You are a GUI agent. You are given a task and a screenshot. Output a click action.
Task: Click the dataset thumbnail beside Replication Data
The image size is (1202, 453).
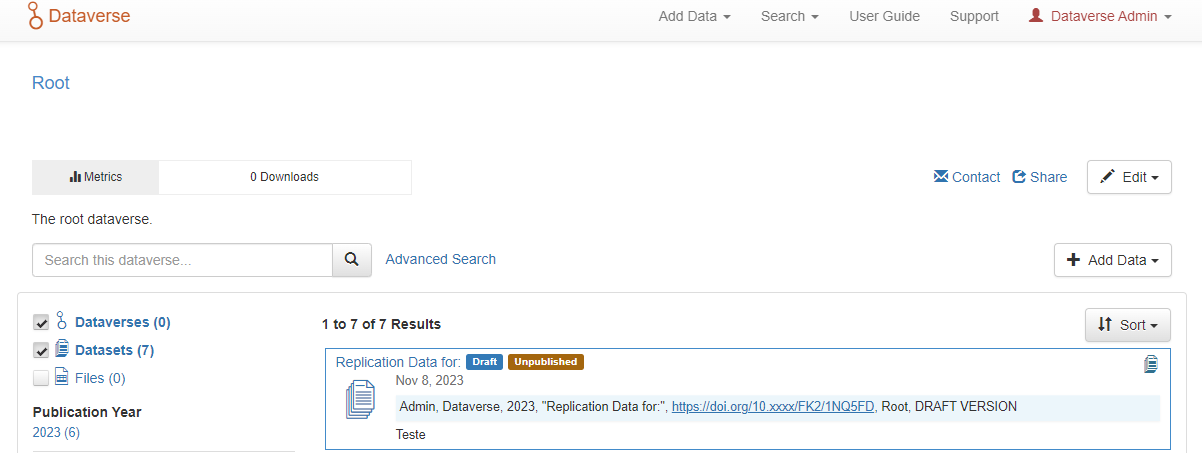(x=360, y=399)
